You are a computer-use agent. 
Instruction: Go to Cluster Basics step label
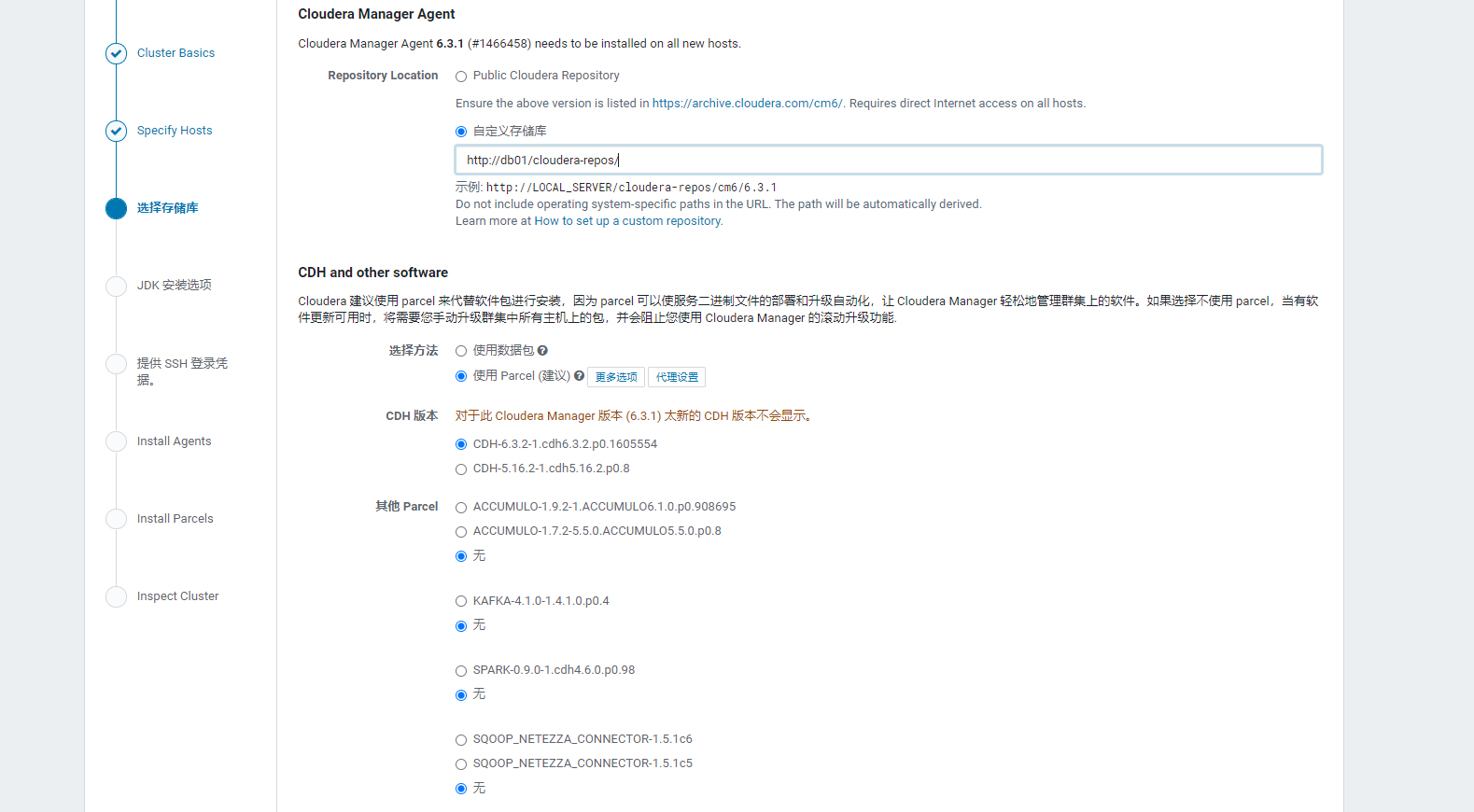tap(175, 53)
